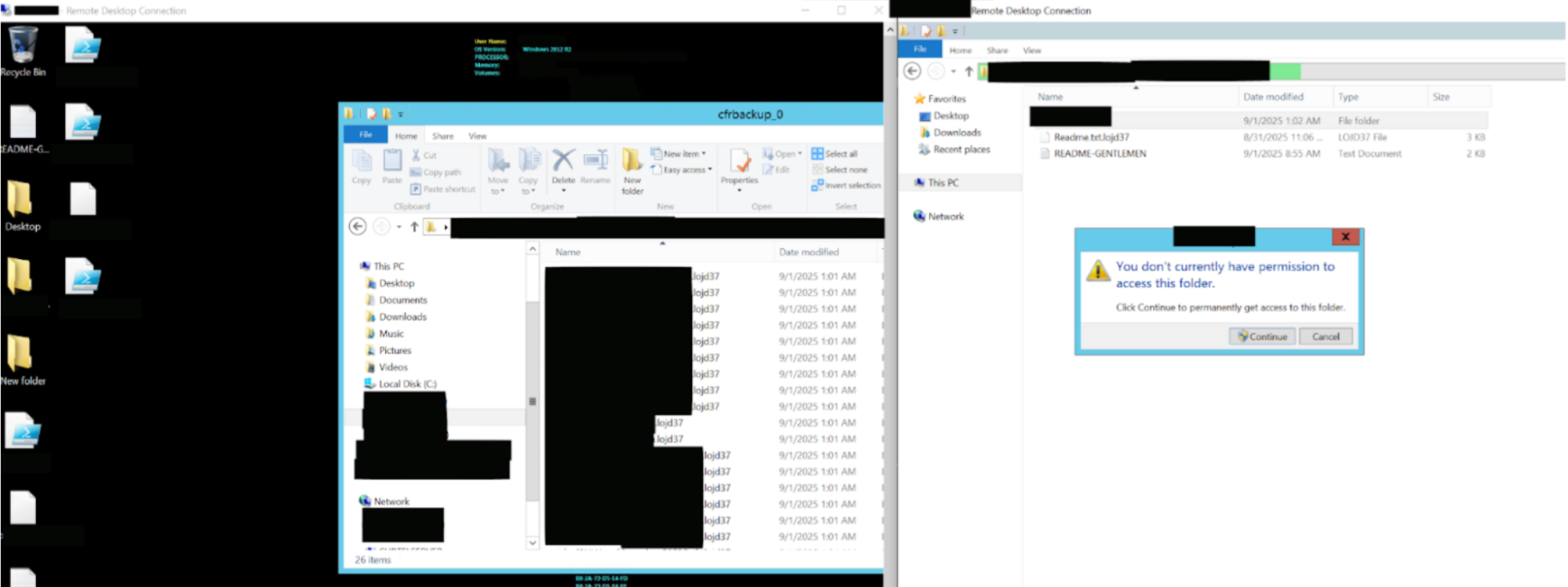Click Select all in the ribbon

click(835, 154)
